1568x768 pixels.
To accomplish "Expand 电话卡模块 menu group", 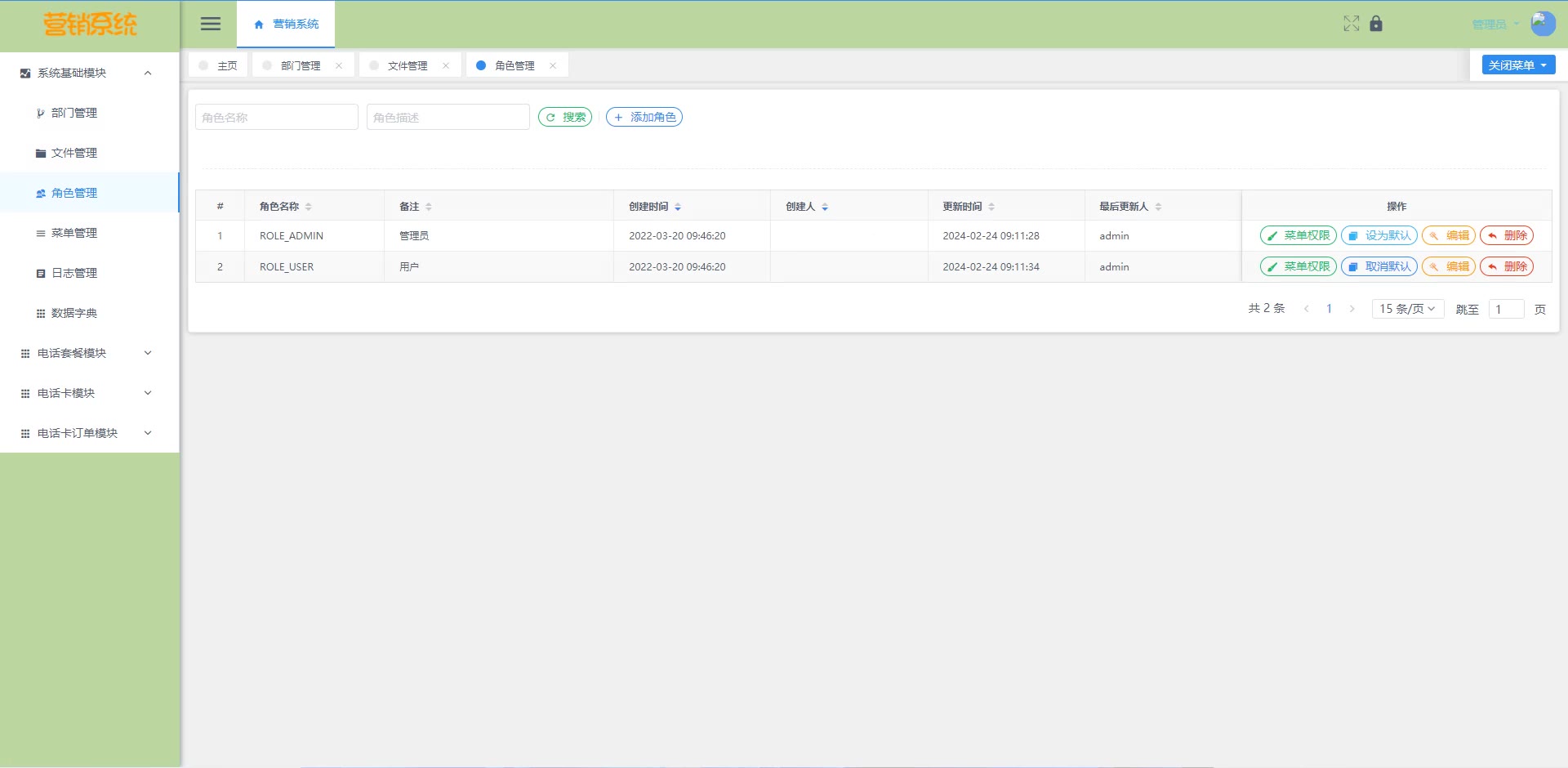I will (x=90, y=393).
